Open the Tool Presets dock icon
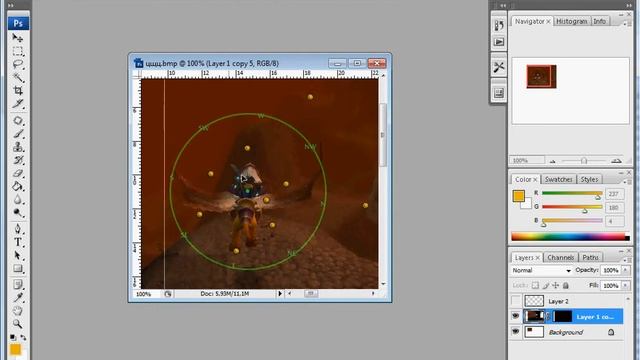The image size is (640, 360). pyautogui.click(x=499, y=67)
